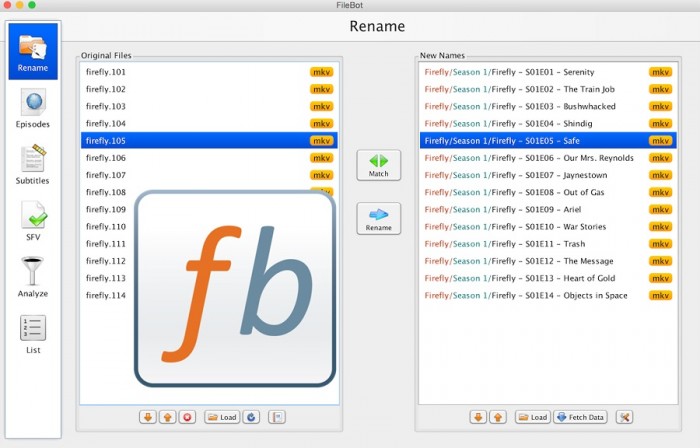Select firefly.104 in Original Files

click(x=209, y=124)
